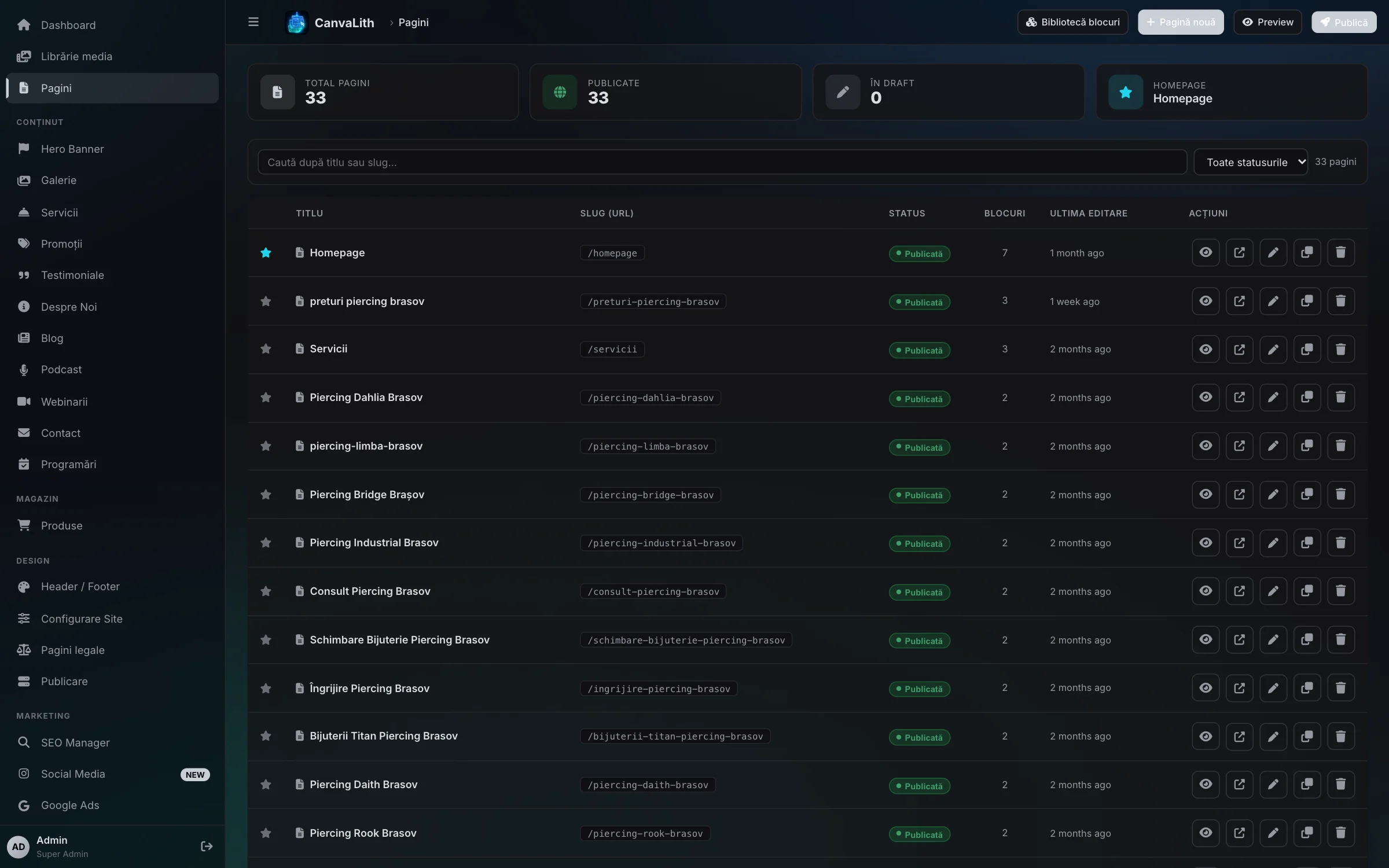Duplicate the Homepage page with copy icon

coord(1307,252)
